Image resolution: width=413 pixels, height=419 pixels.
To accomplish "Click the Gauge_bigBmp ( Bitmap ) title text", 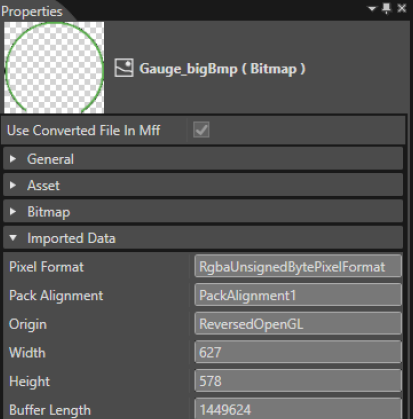I will point(222,69).
